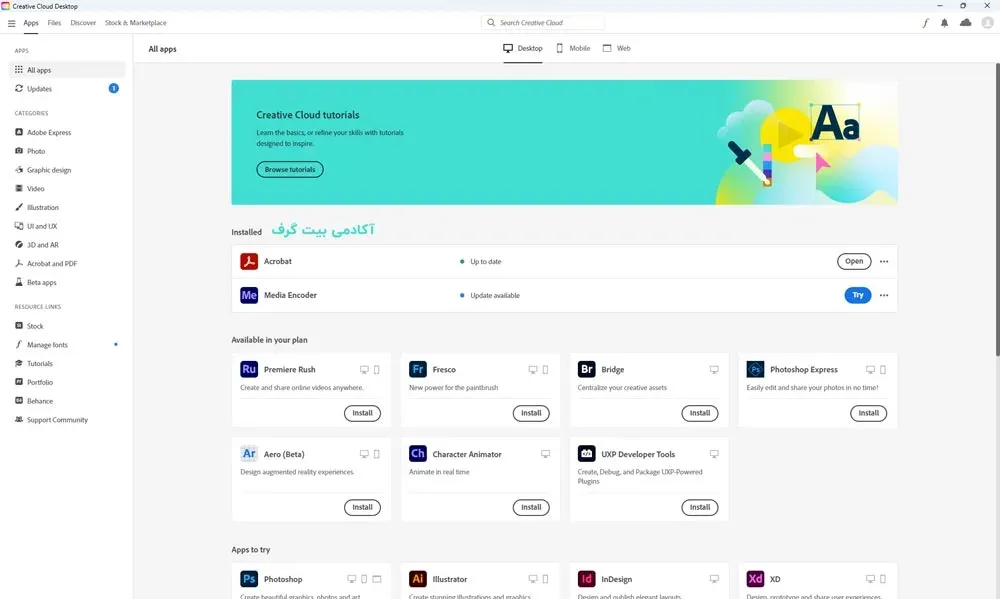Click the Premiere Rush icon
The width and height of the screenshot is (1000, 599).
249,369
